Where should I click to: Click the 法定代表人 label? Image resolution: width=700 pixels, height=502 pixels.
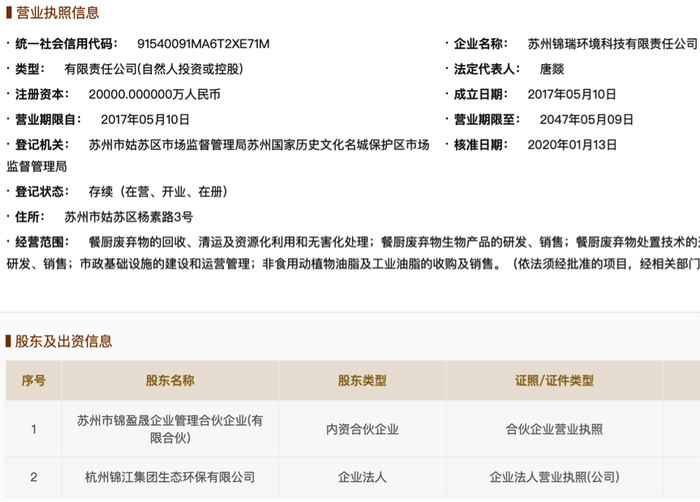click(x=487, y=69)
